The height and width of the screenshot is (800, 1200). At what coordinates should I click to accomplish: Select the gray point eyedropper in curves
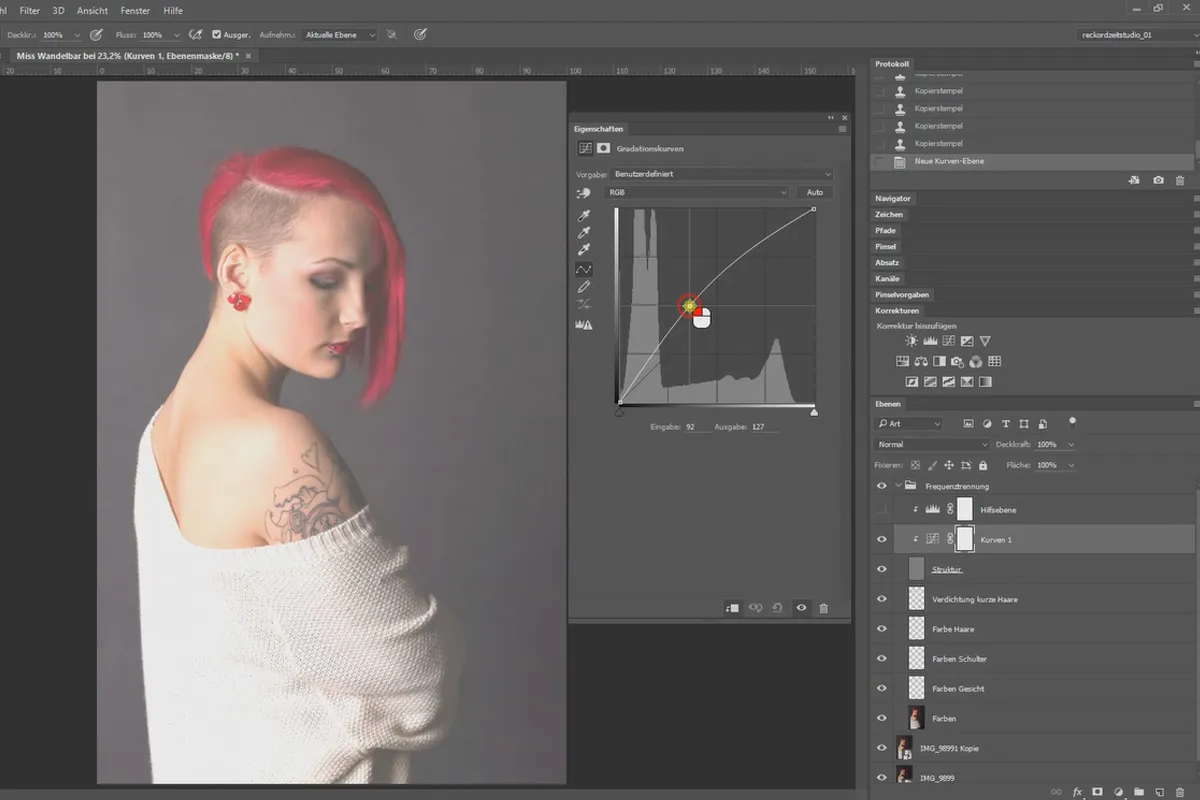point(585,233)
